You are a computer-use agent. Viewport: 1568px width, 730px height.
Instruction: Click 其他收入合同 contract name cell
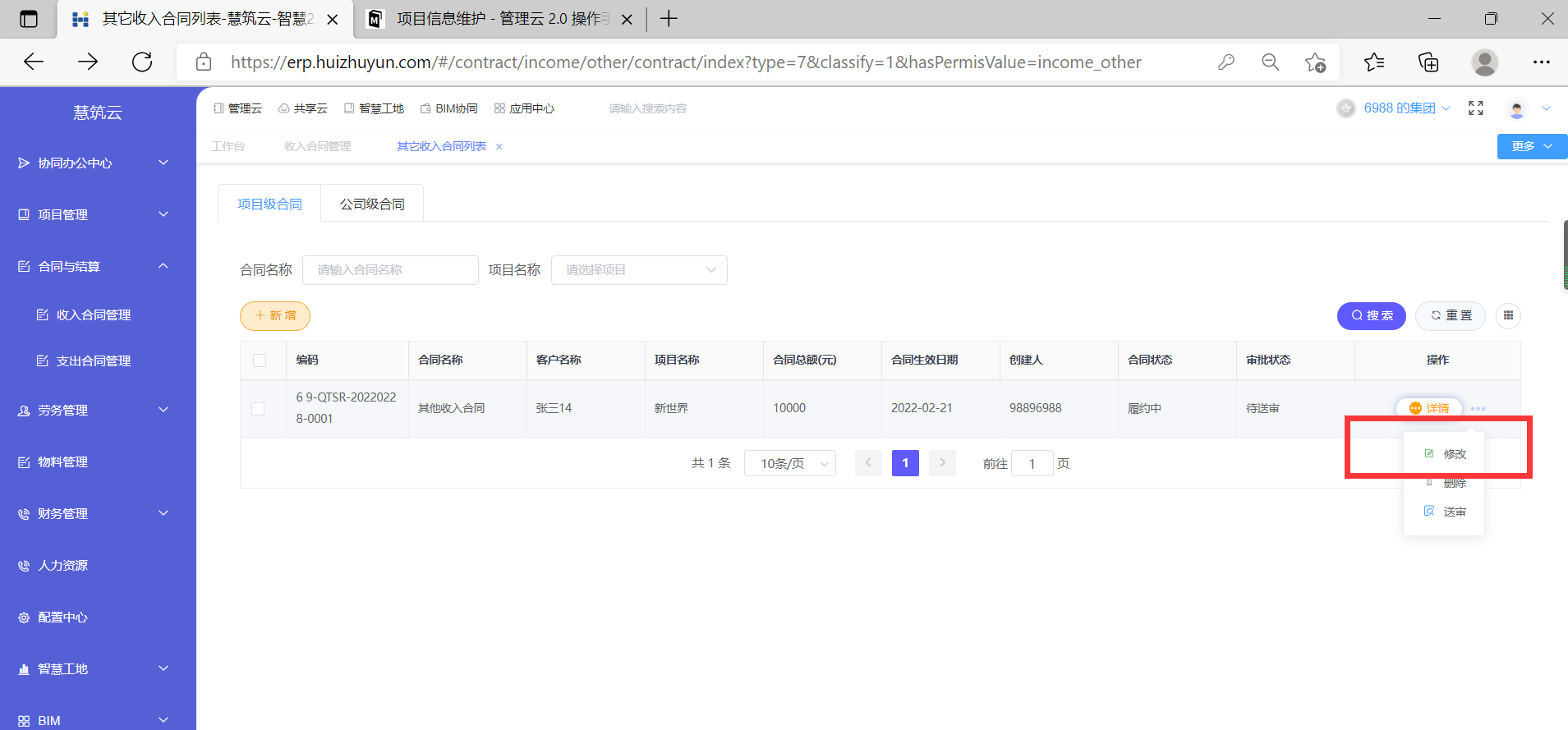tap(452, 408)
